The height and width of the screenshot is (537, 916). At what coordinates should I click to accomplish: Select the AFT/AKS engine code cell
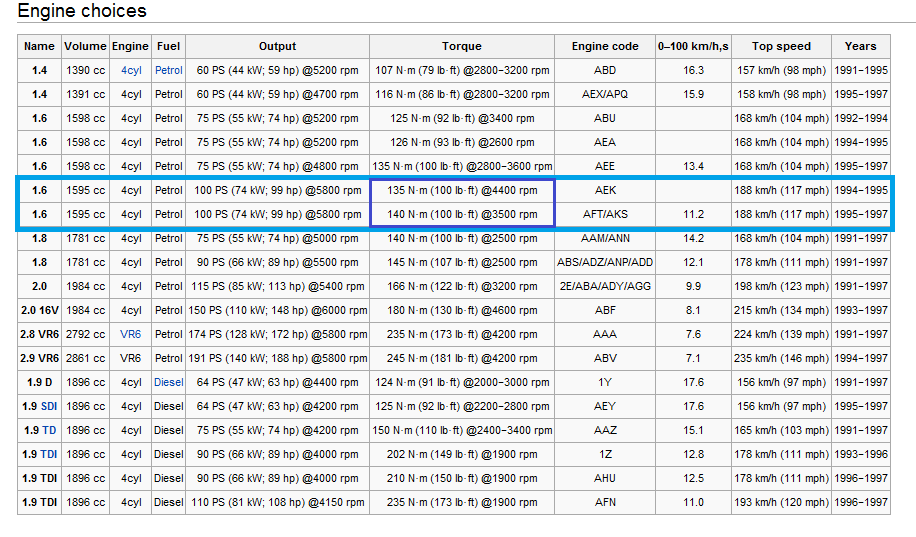605,214
